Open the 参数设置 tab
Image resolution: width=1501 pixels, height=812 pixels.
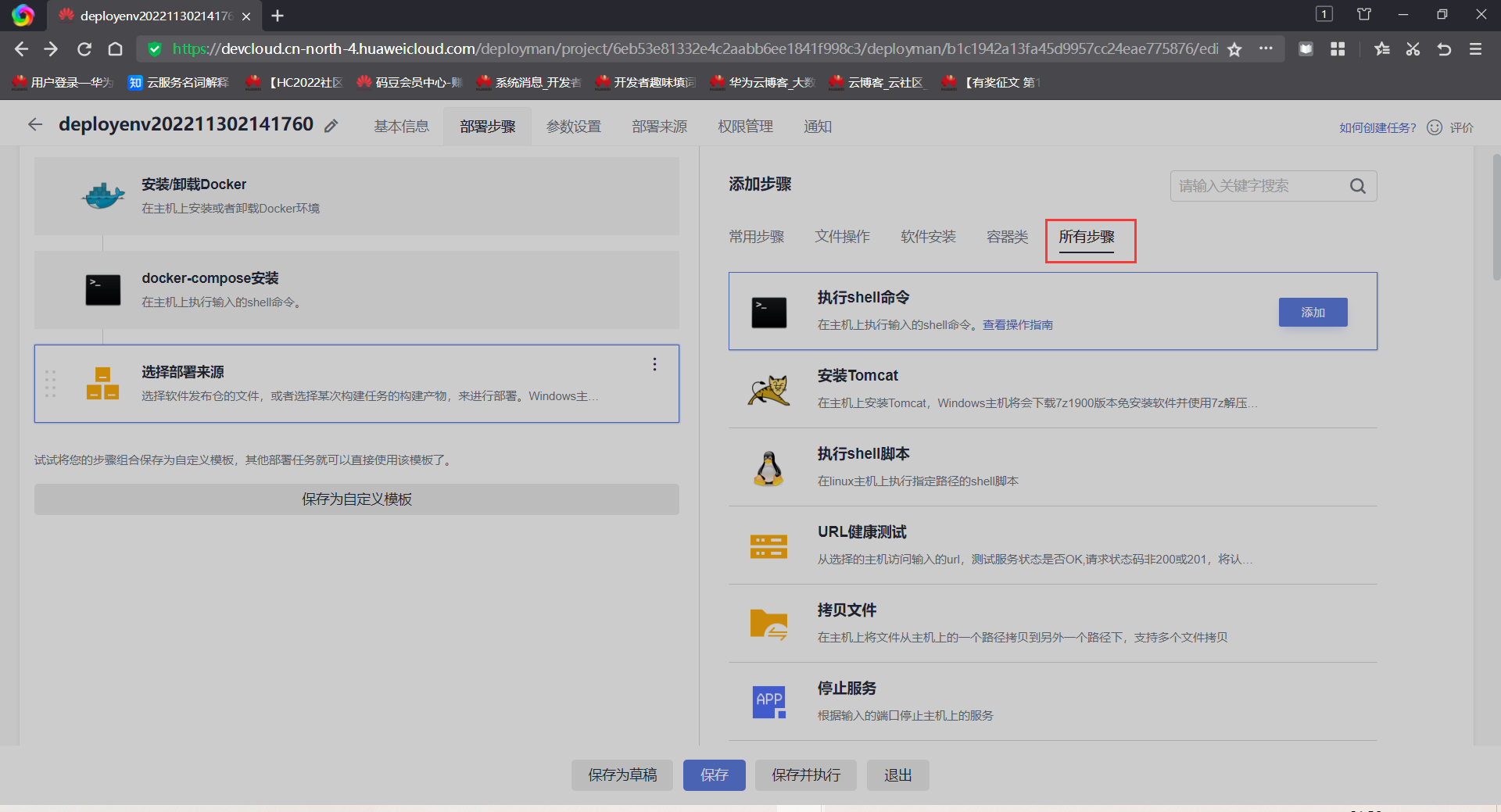pos(574,127)
